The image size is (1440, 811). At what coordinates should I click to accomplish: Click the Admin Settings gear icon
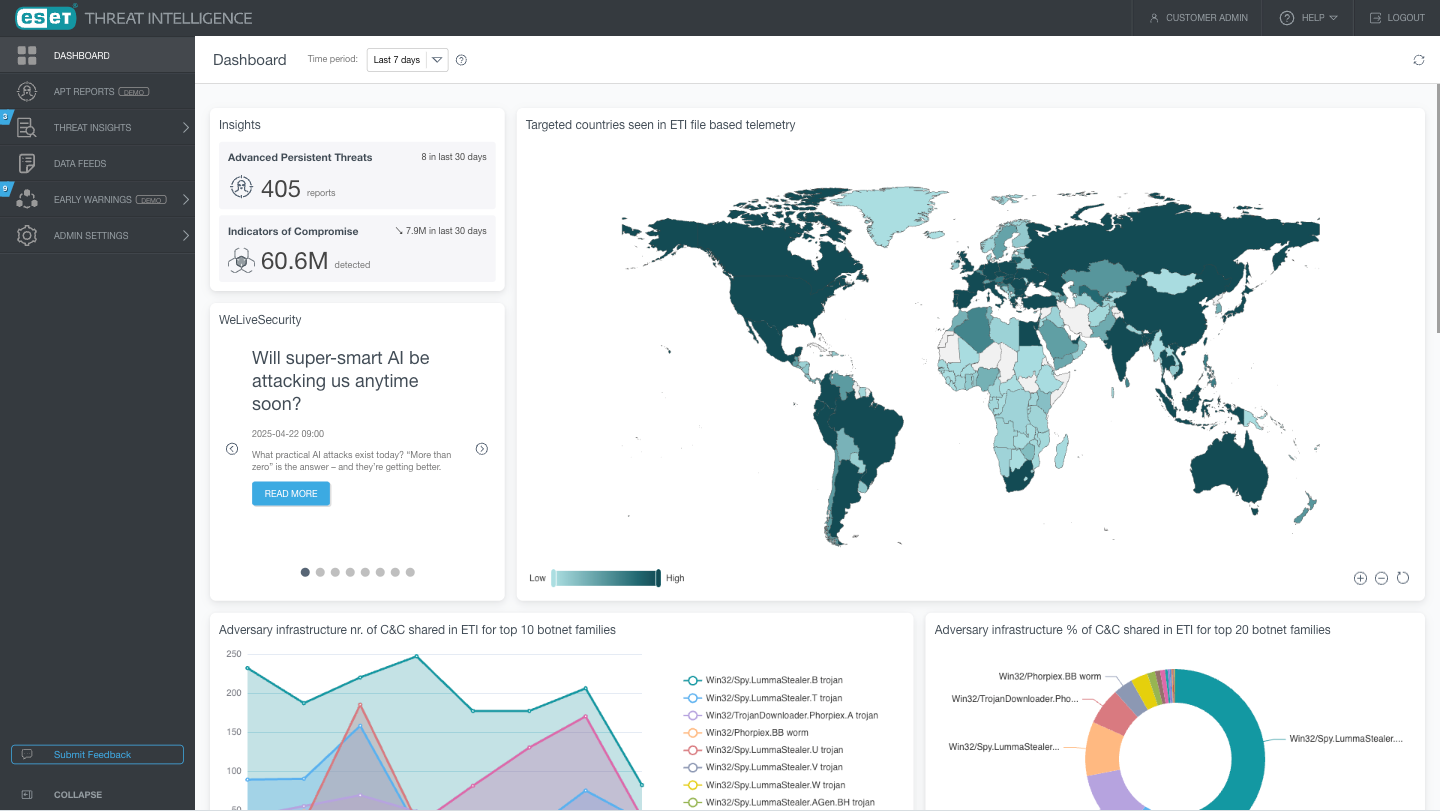[27, 235]
